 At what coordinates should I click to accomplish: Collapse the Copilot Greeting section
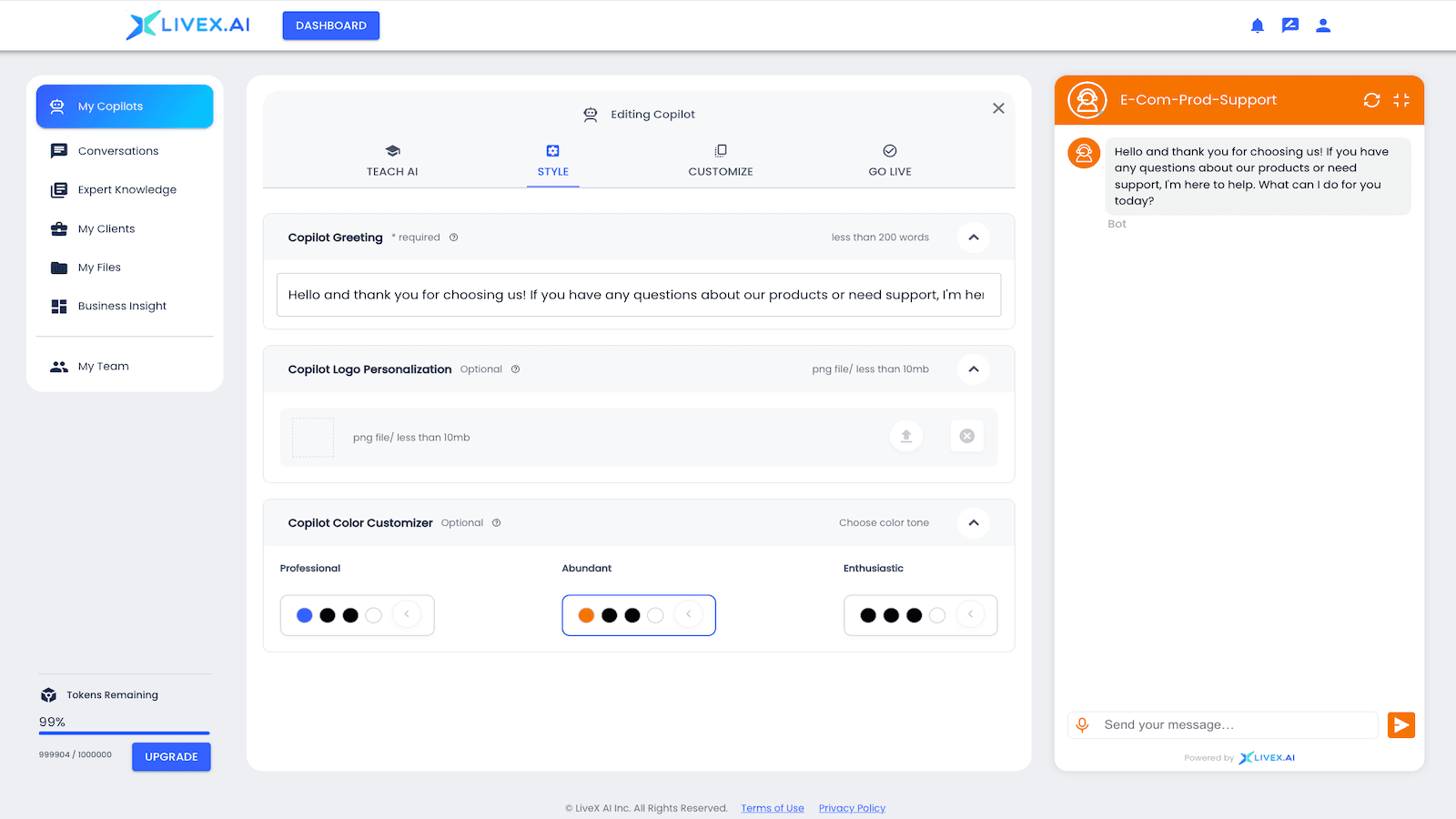coord(973,238)
